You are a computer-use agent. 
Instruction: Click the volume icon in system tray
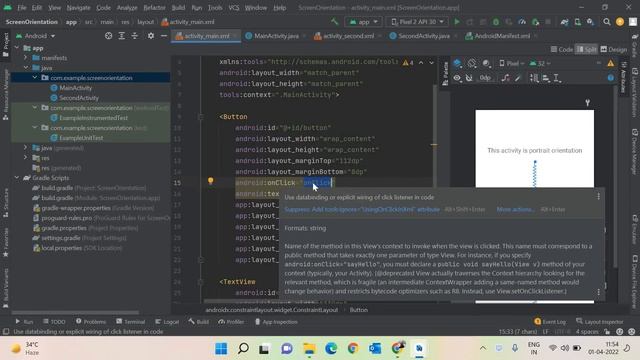point(565,348)
